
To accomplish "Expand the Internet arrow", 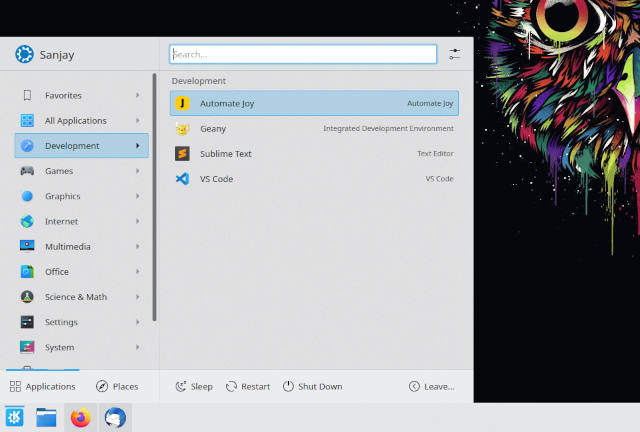I will pyautogui.click(x=138, y=221).
